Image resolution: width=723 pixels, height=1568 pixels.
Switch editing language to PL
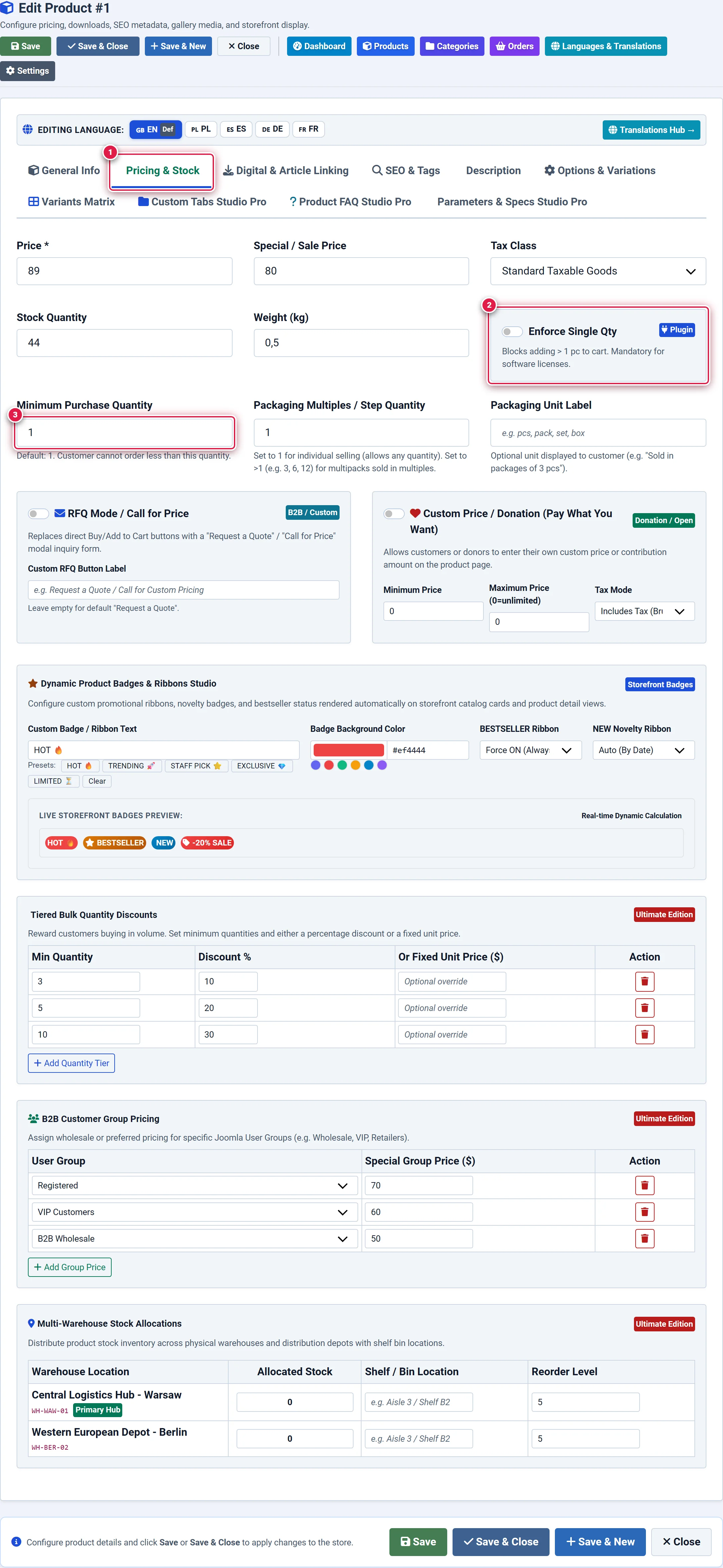tap(201, 129)
